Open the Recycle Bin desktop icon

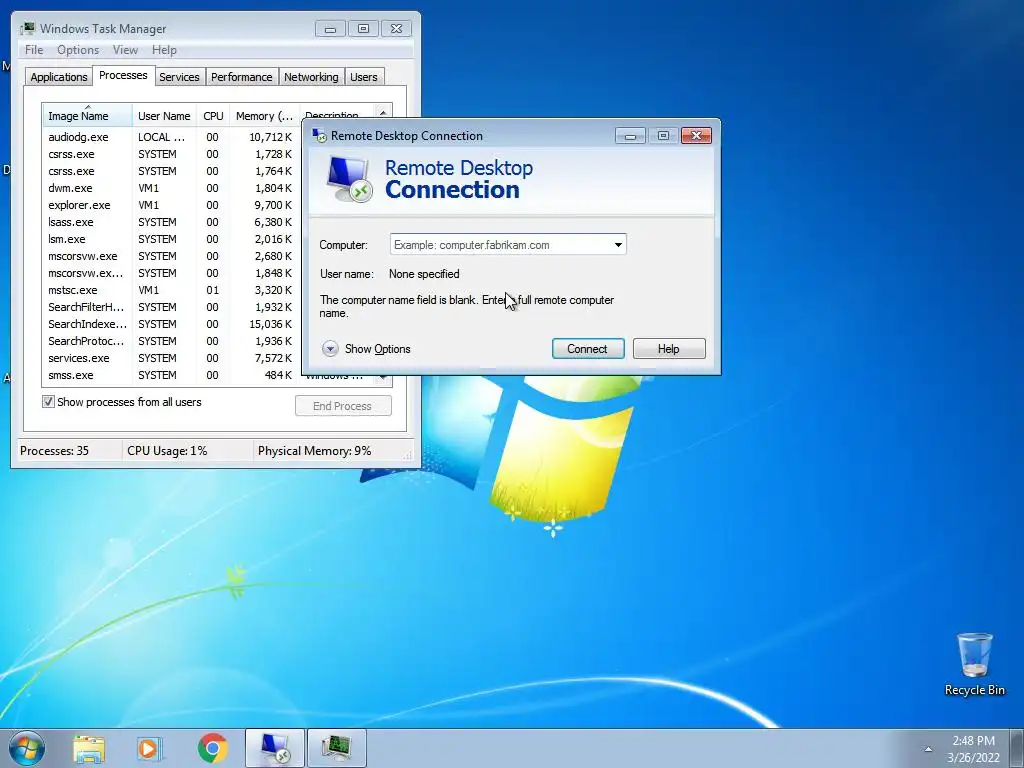[974, 664]
